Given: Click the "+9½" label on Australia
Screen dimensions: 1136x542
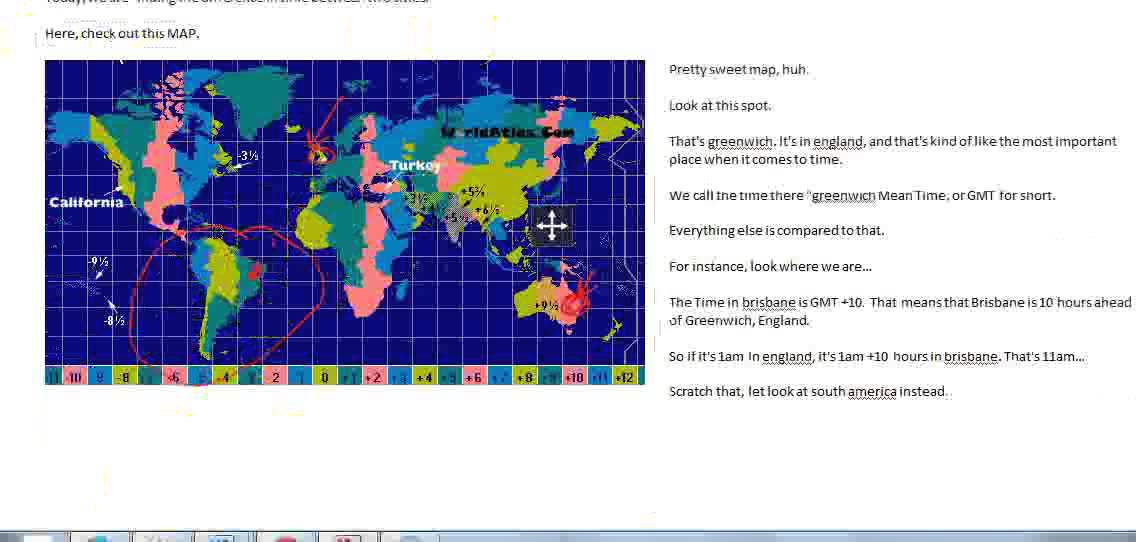Looking at the screenshot, I should (546, 306).
